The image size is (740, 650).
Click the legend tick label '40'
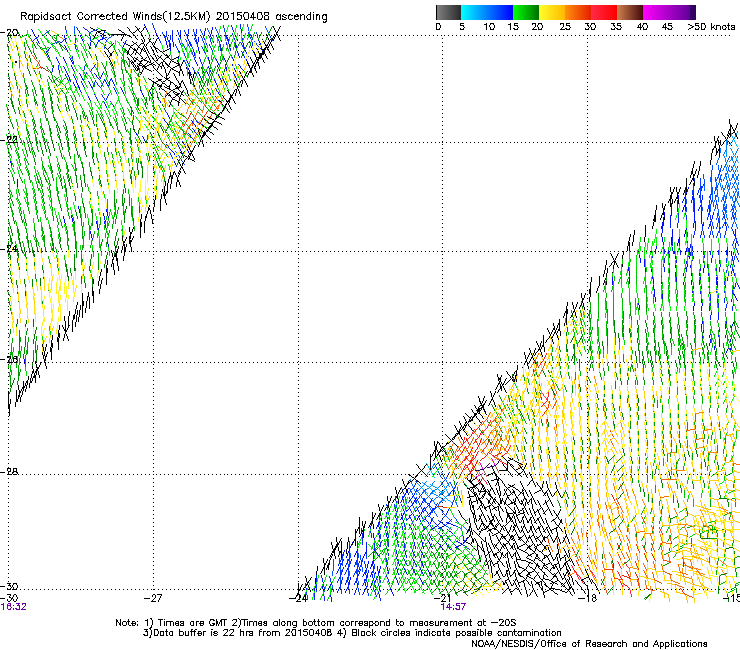pyautogui.click(x=642, y=27)
